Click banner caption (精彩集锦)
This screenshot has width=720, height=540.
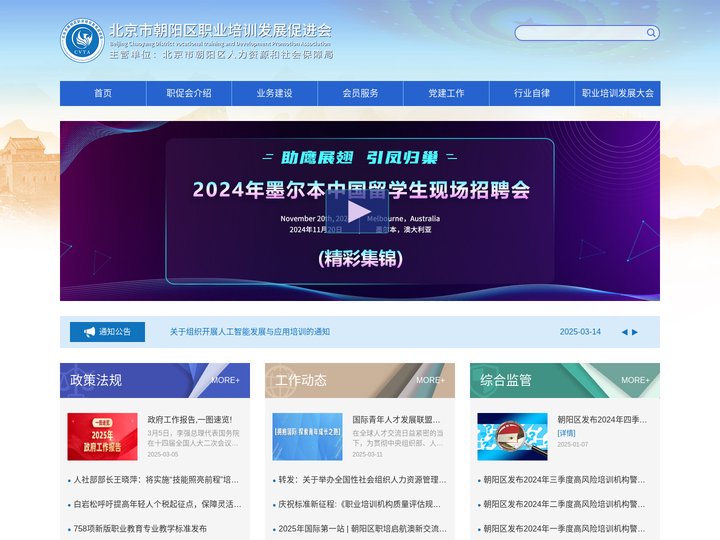360,258
